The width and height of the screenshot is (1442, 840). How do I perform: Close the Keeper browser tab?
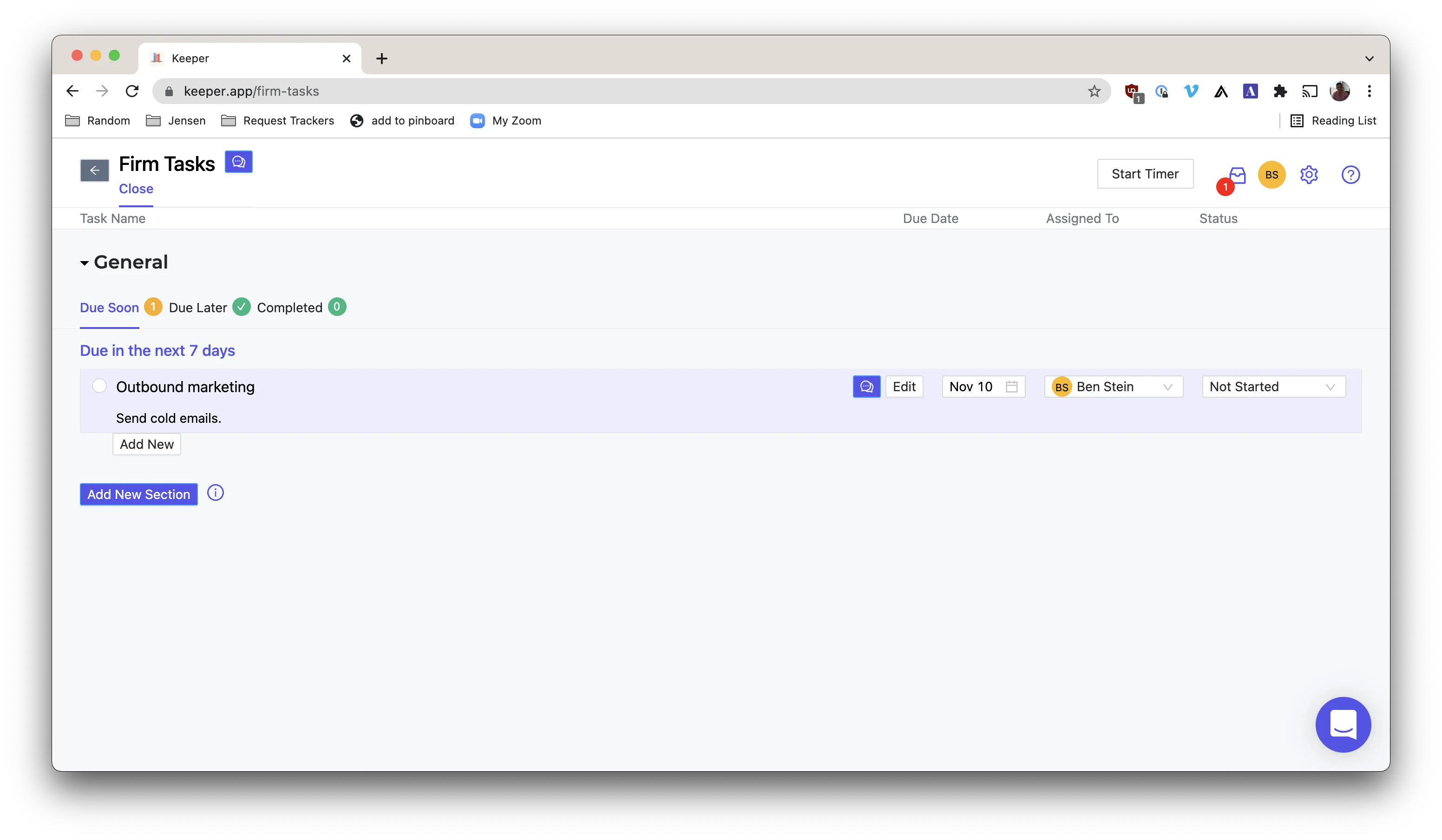[x=346, y=59]
